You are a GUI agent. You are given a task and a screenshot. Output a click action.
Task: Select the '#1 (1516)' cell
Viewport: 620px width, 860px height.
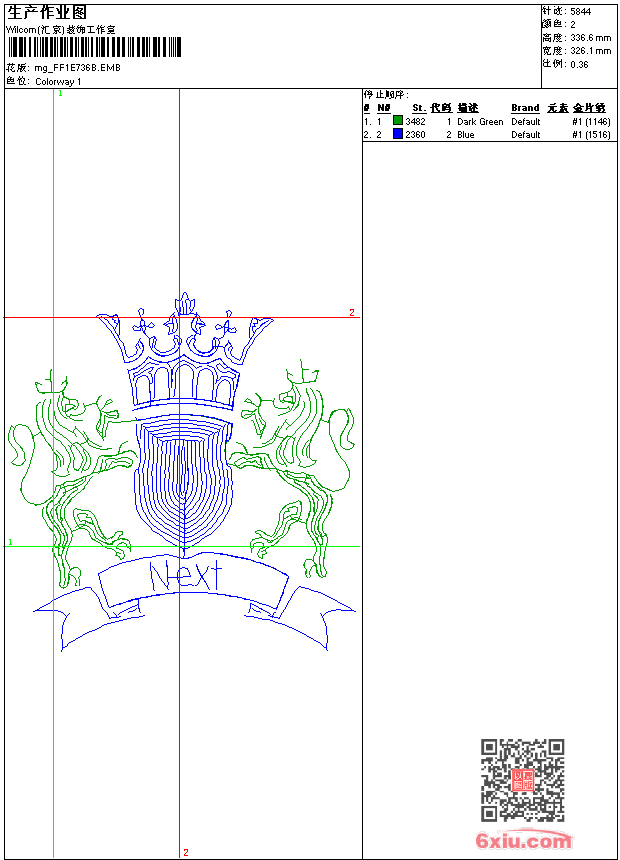pos(591,134)
